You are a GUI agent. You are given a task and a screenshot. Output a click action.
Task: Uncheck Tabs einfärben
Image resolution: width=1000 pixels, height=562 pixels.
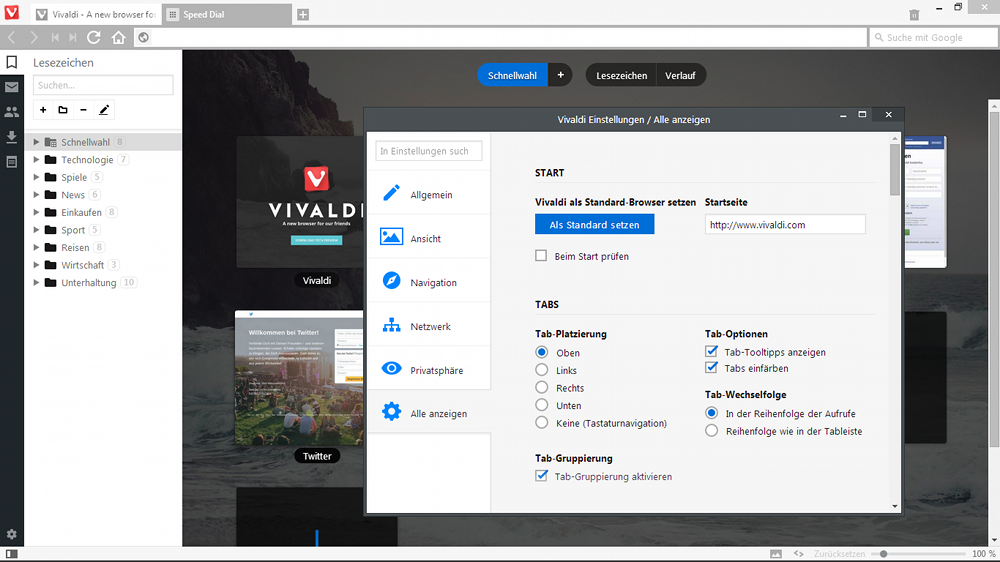point(711,367)
